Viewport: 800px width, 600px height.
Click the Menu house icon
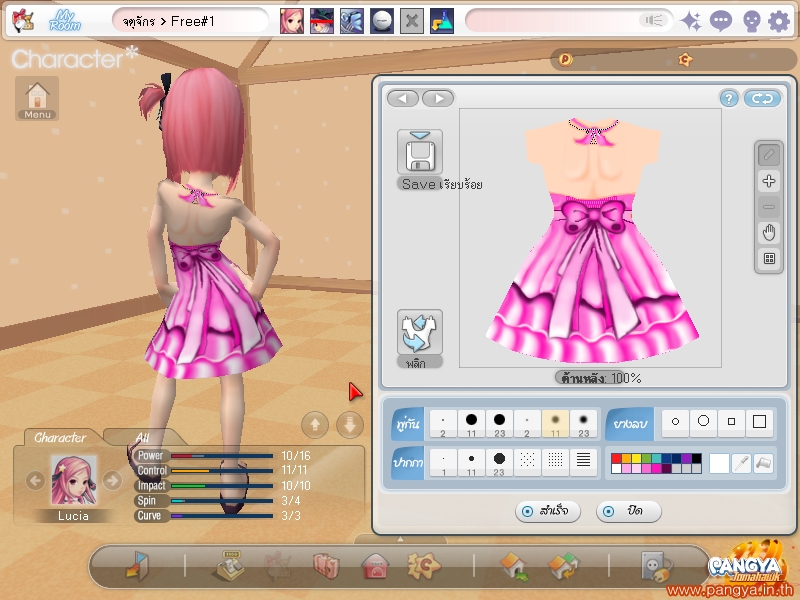[x=37, y=98]
